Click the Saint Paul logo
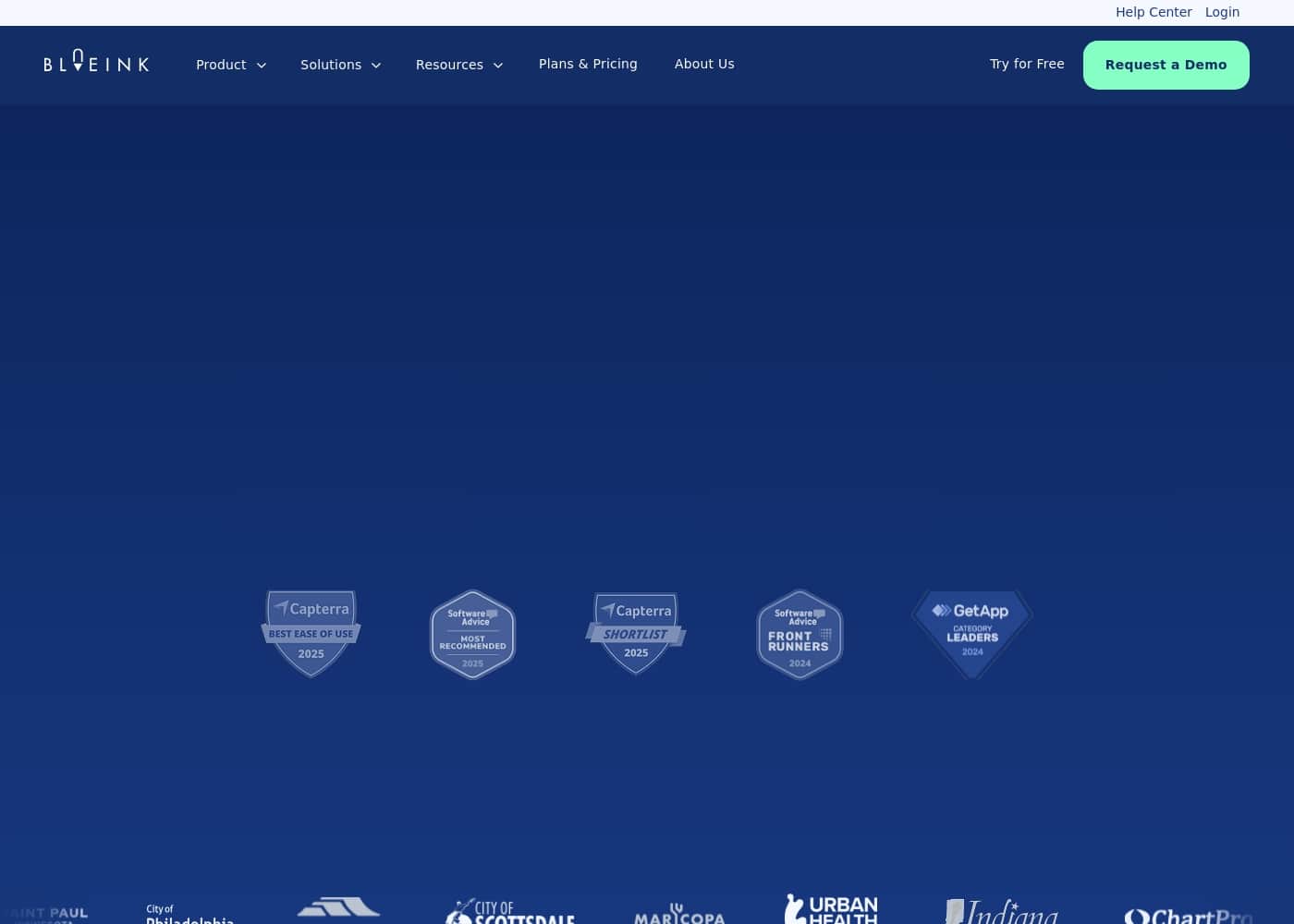Image resolution: width=1294 pixels, height=924 pixels. point(44,915)
